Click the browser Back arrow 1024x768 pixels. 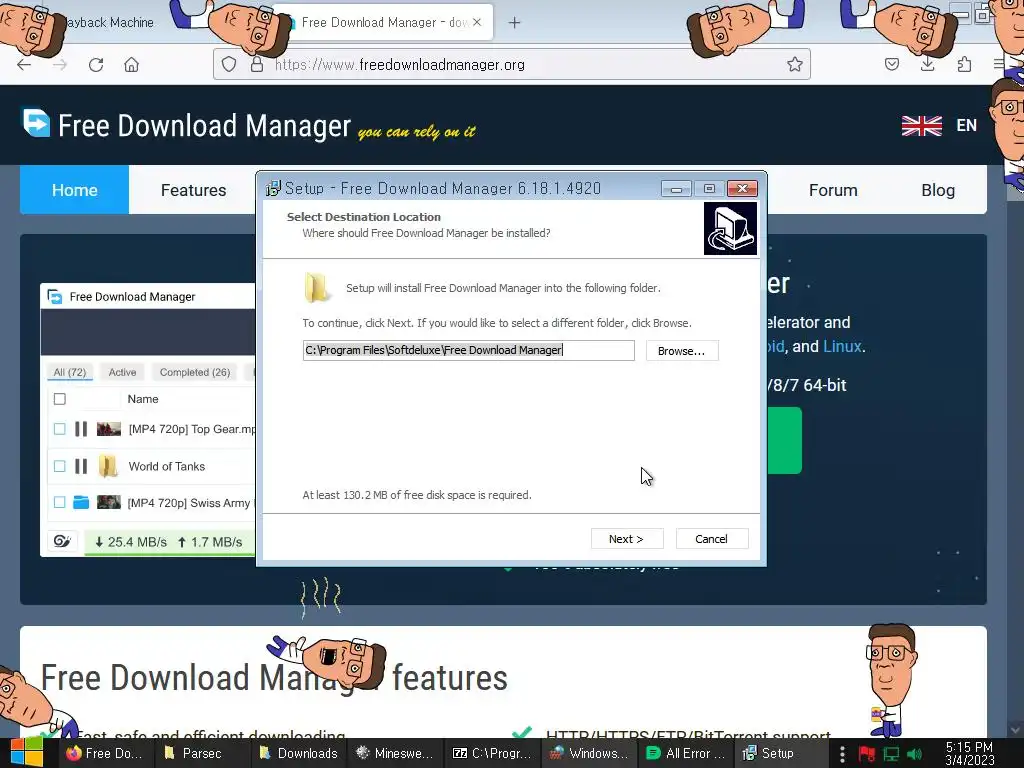click(24, 65)
